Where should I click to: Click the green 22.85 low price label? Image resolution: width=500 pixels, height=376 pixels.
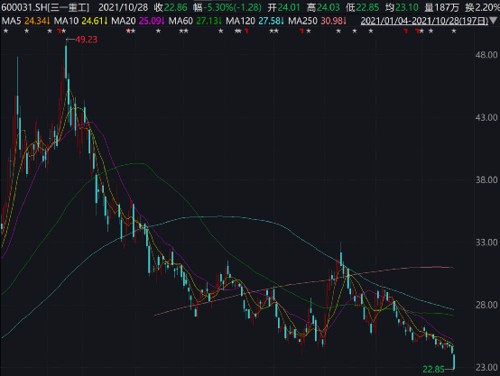click(433, 369)
